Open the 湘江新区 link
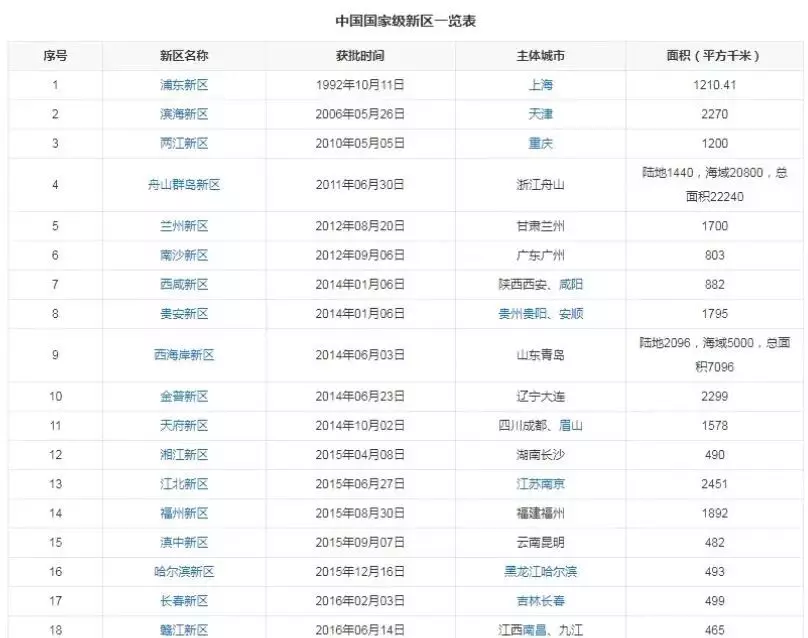This screenshot has width=808, height=638. (x=184, y=455)
